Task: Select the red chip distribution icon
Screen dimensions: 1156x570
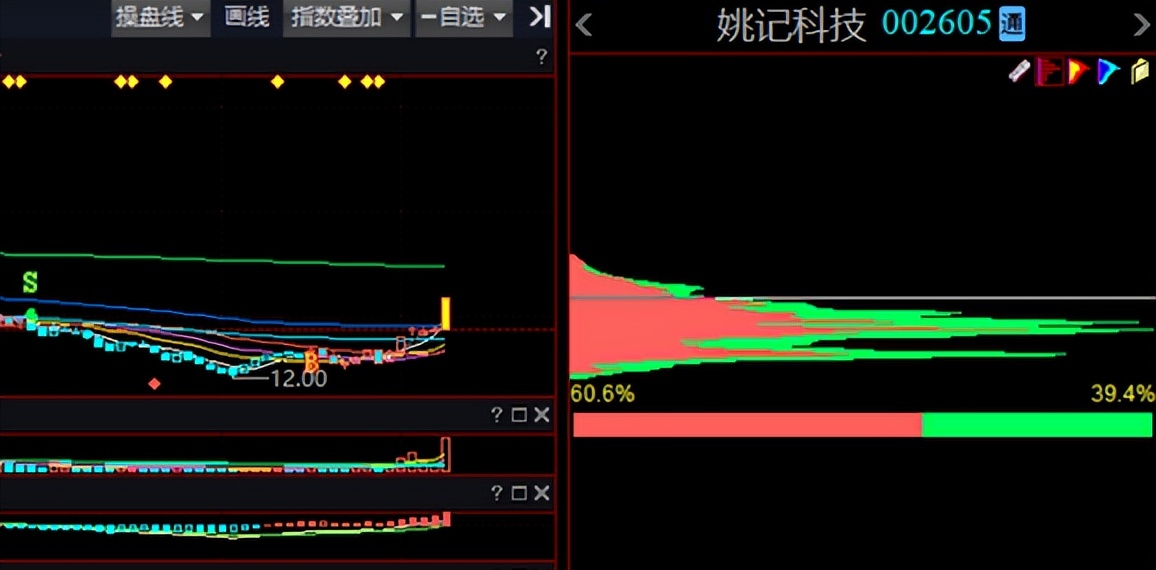Action: (1049, 72)
